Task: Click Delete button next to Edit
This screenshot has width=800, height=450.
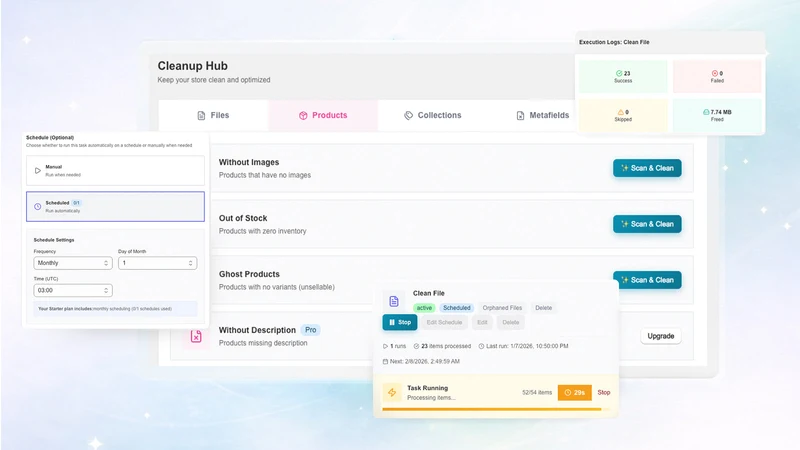Action: 511,322
